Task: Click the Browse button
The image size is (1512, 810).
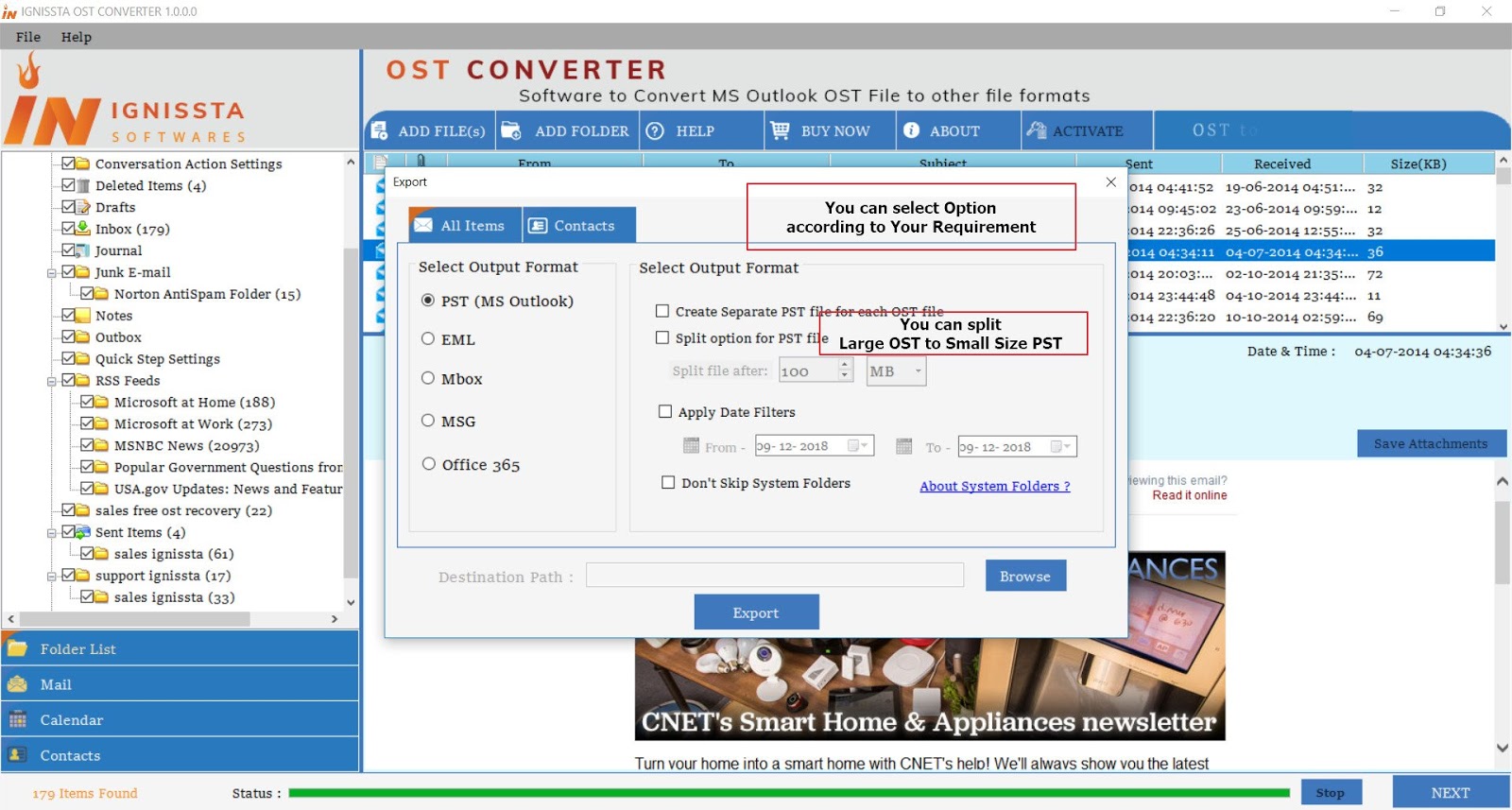Action: [x=1025, y=576]
